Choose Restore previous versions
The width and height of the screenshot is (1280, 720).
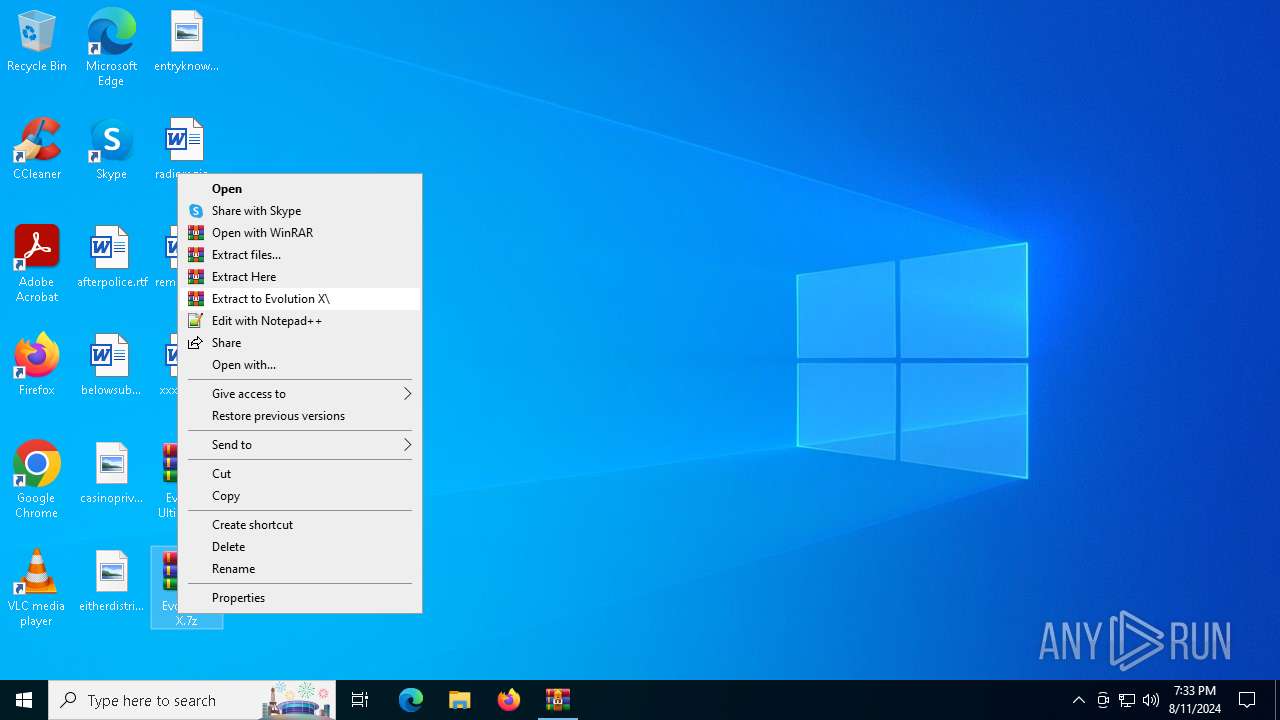coord(300,416)
